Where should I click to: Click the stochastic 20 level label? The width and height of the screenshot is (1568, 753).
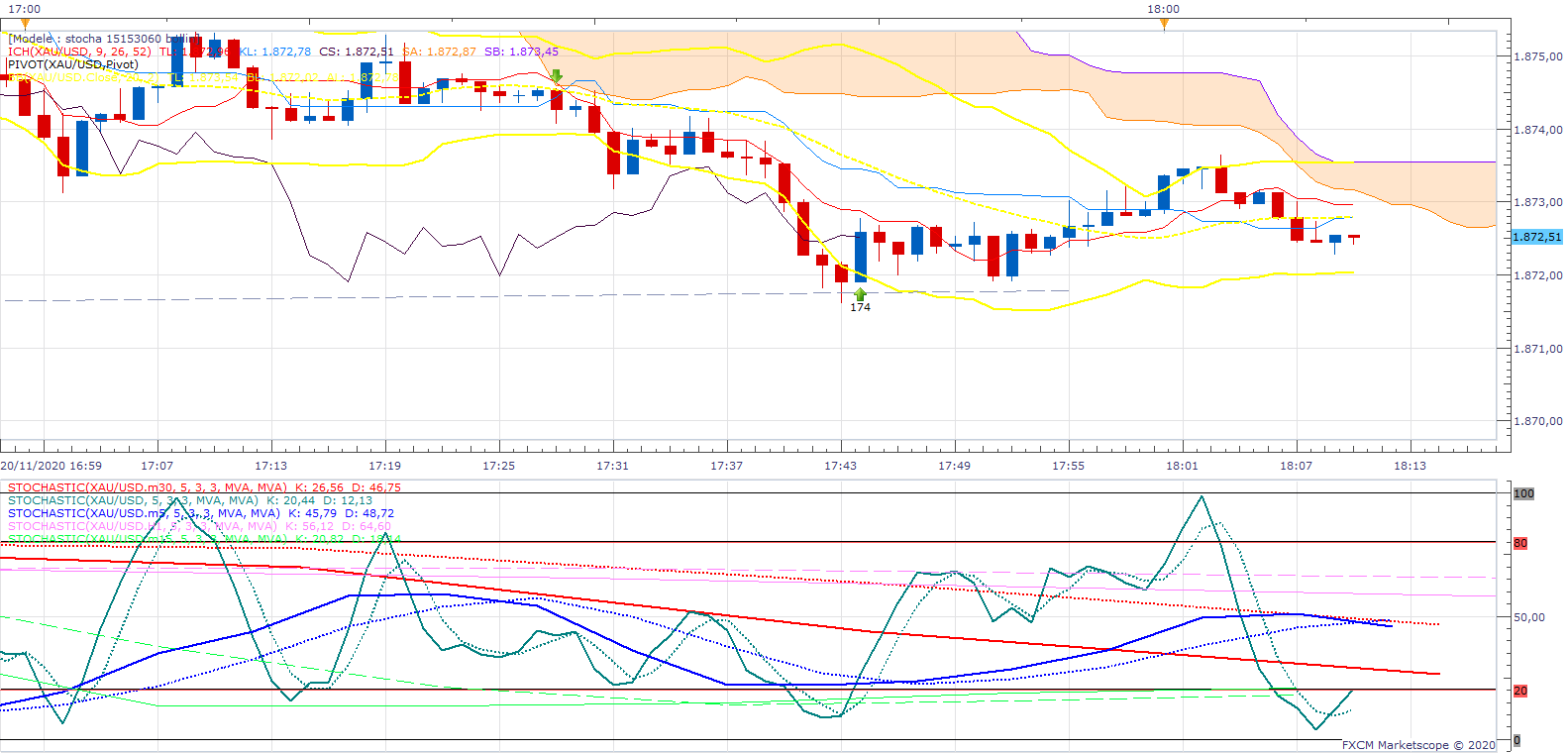coord(1520,691)
